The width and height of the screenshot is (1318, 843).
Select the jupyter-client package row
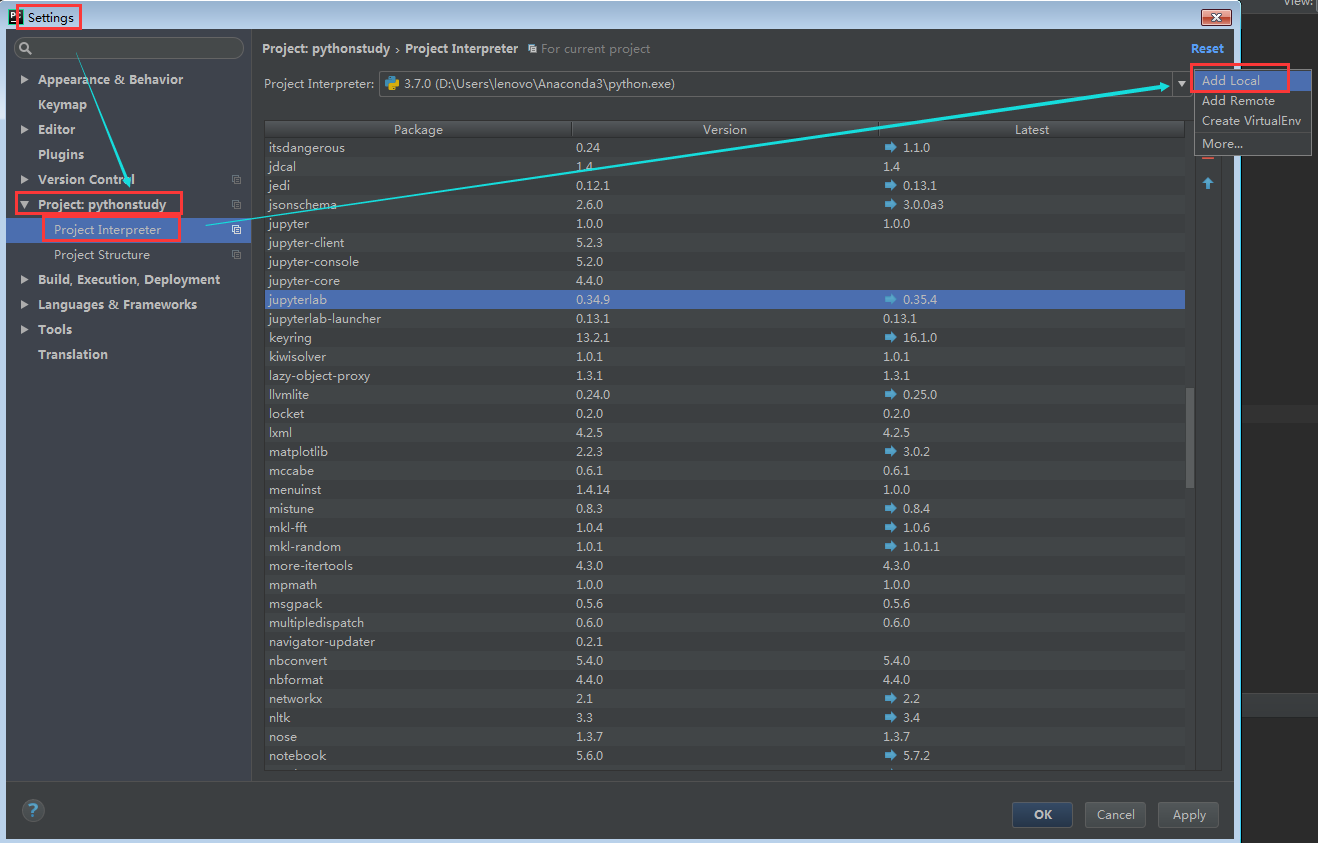point(725,242)
